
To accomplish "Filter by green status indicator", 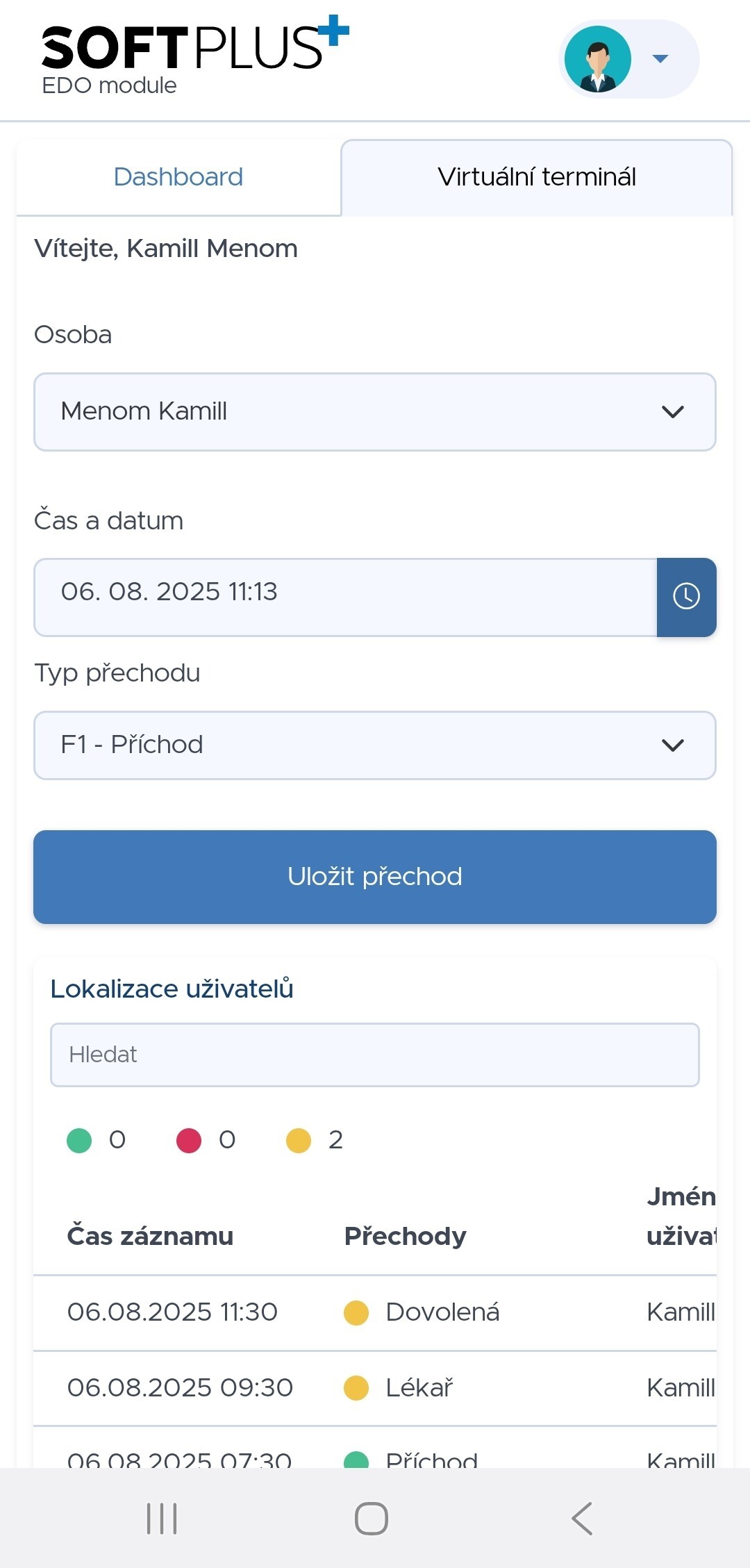I will coord(79,1140).
